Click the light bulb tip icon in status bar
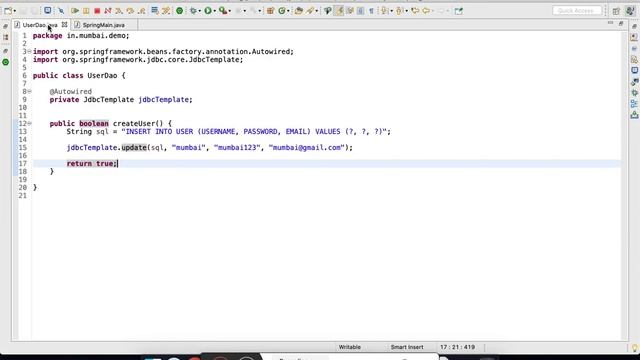The height and width of the screenshot is (360, 640). 635,348
